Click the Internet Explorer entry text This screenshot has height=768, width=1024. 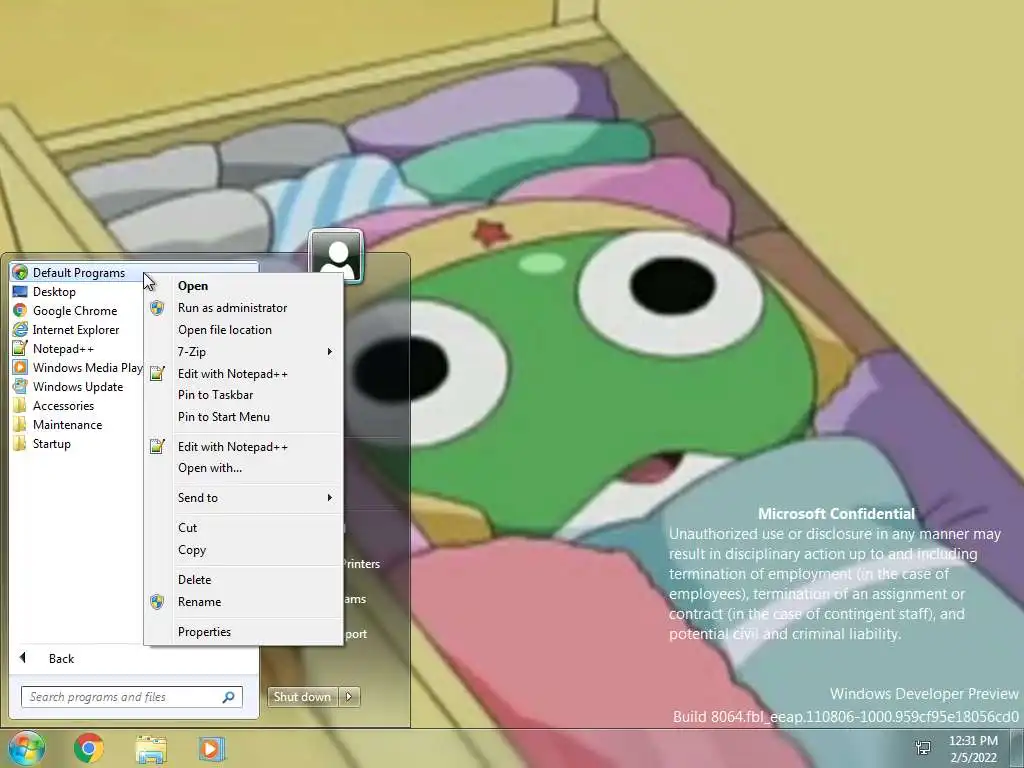pyautogui.click(x=76, y=330)
